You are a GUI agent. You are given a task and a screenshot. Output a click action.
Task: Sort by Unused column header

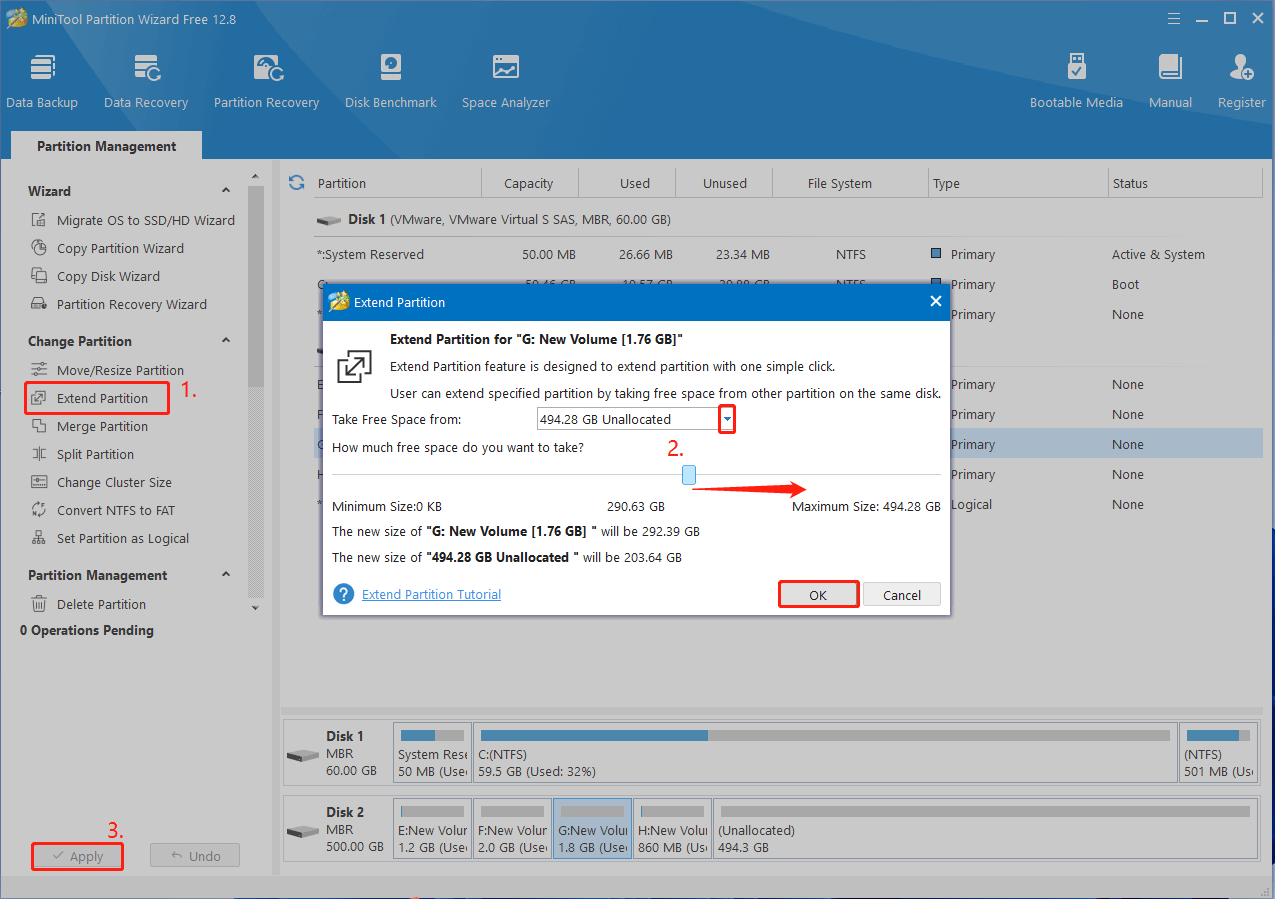tap(725, 183)
